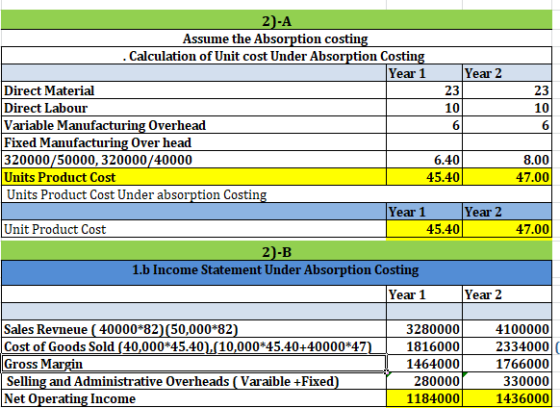
Task: Click Selling and Administrative value 330000
Action: click(x=507, y=381)
